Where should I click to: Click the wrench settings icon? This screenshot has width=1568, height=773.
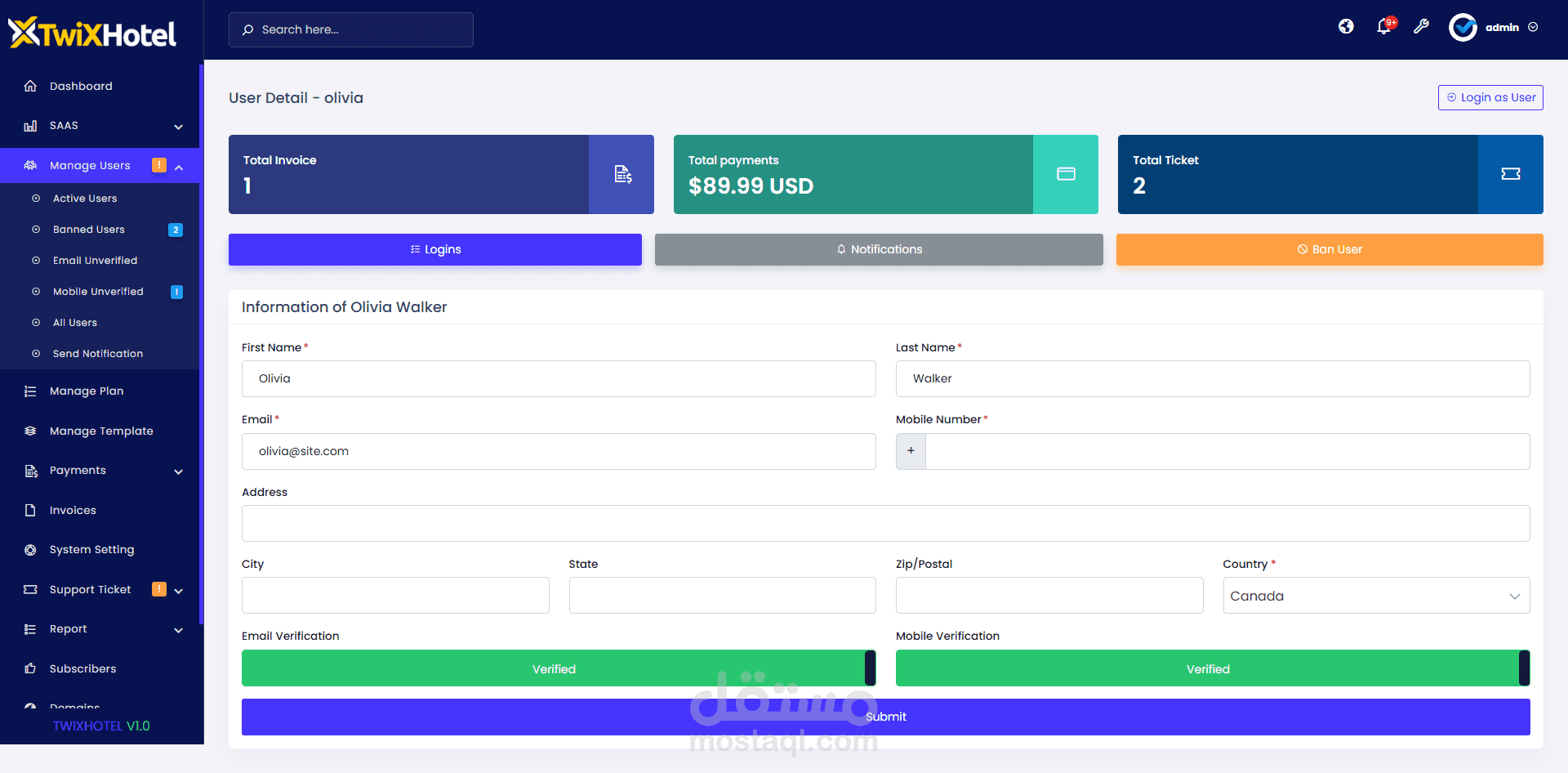[x=1422, y=27]
